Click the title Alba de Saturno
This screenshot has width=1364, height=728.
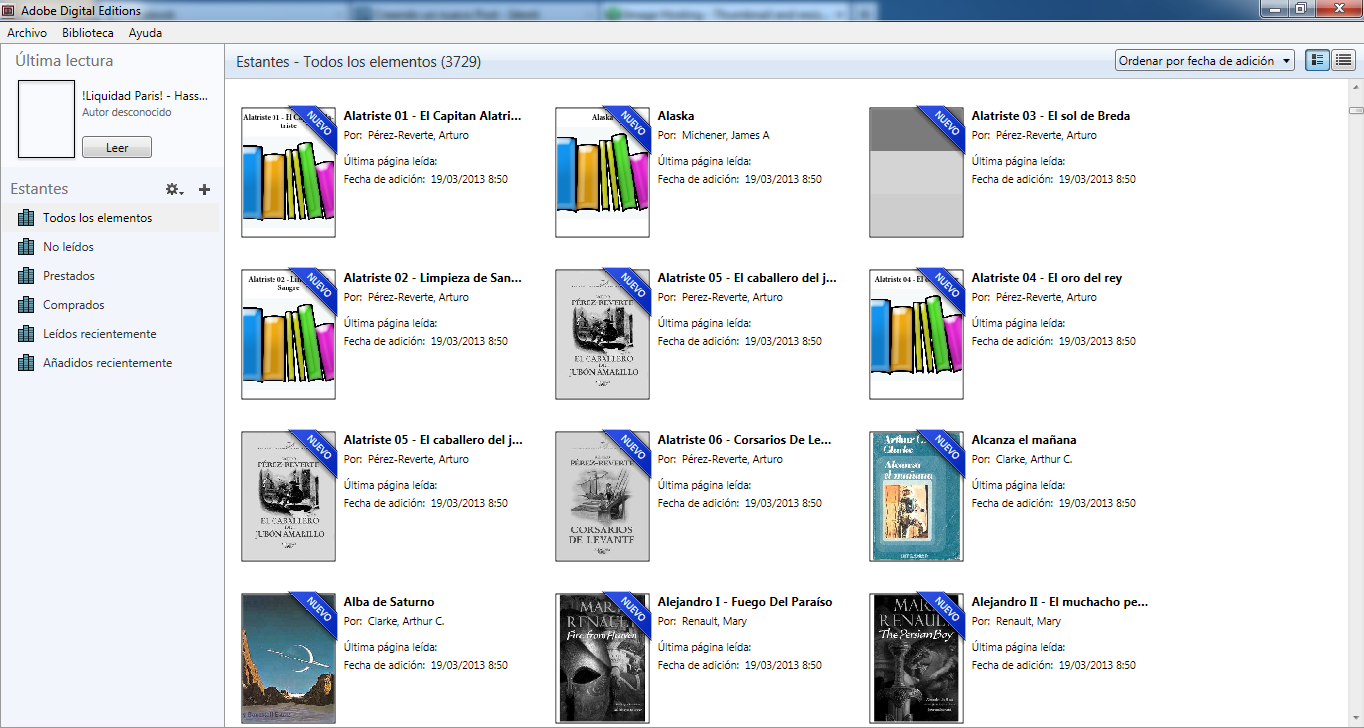tap(389, 602)
